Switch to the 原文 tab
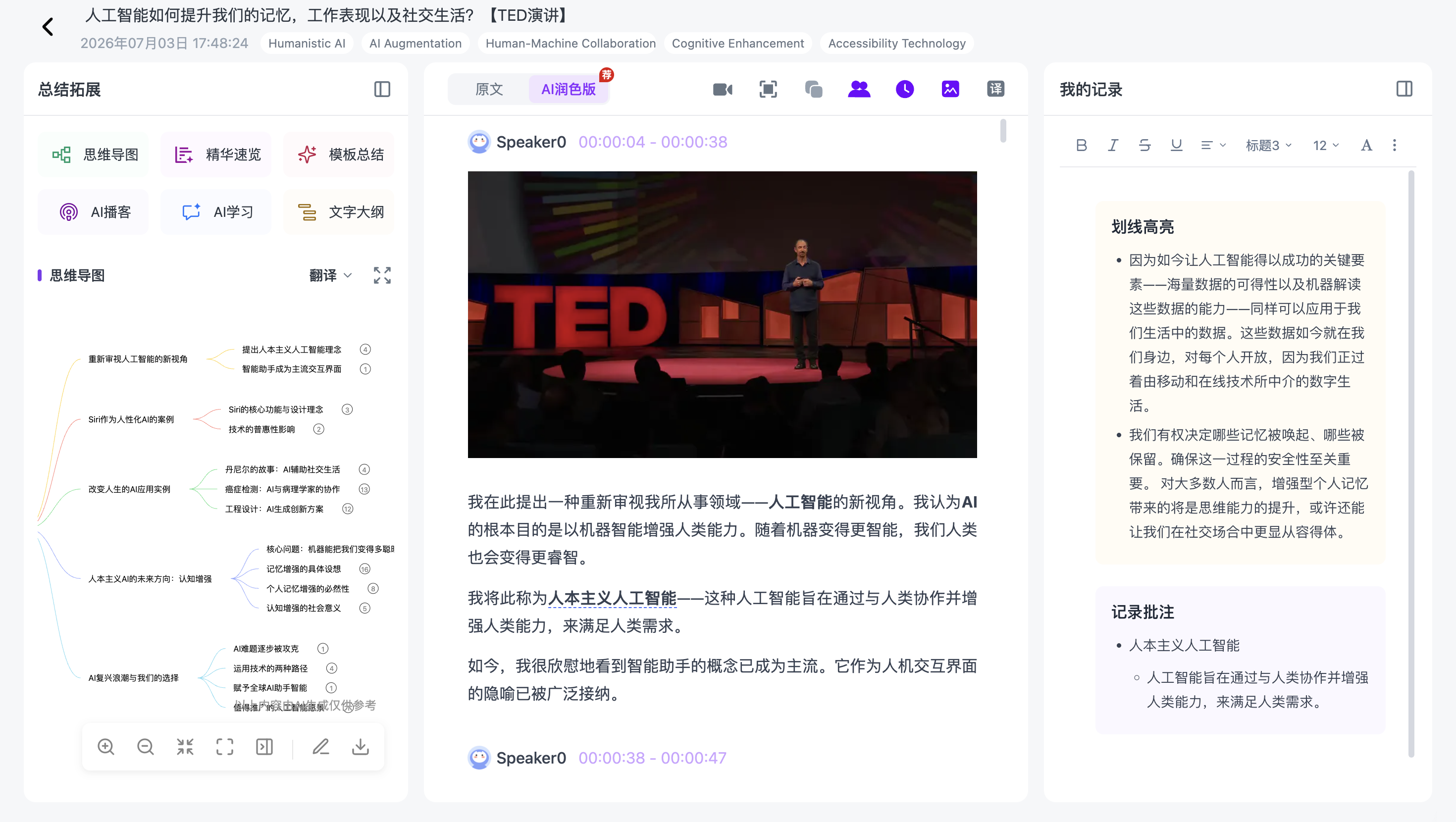Viewport: 1456px width, 822px height. point(489,89)
